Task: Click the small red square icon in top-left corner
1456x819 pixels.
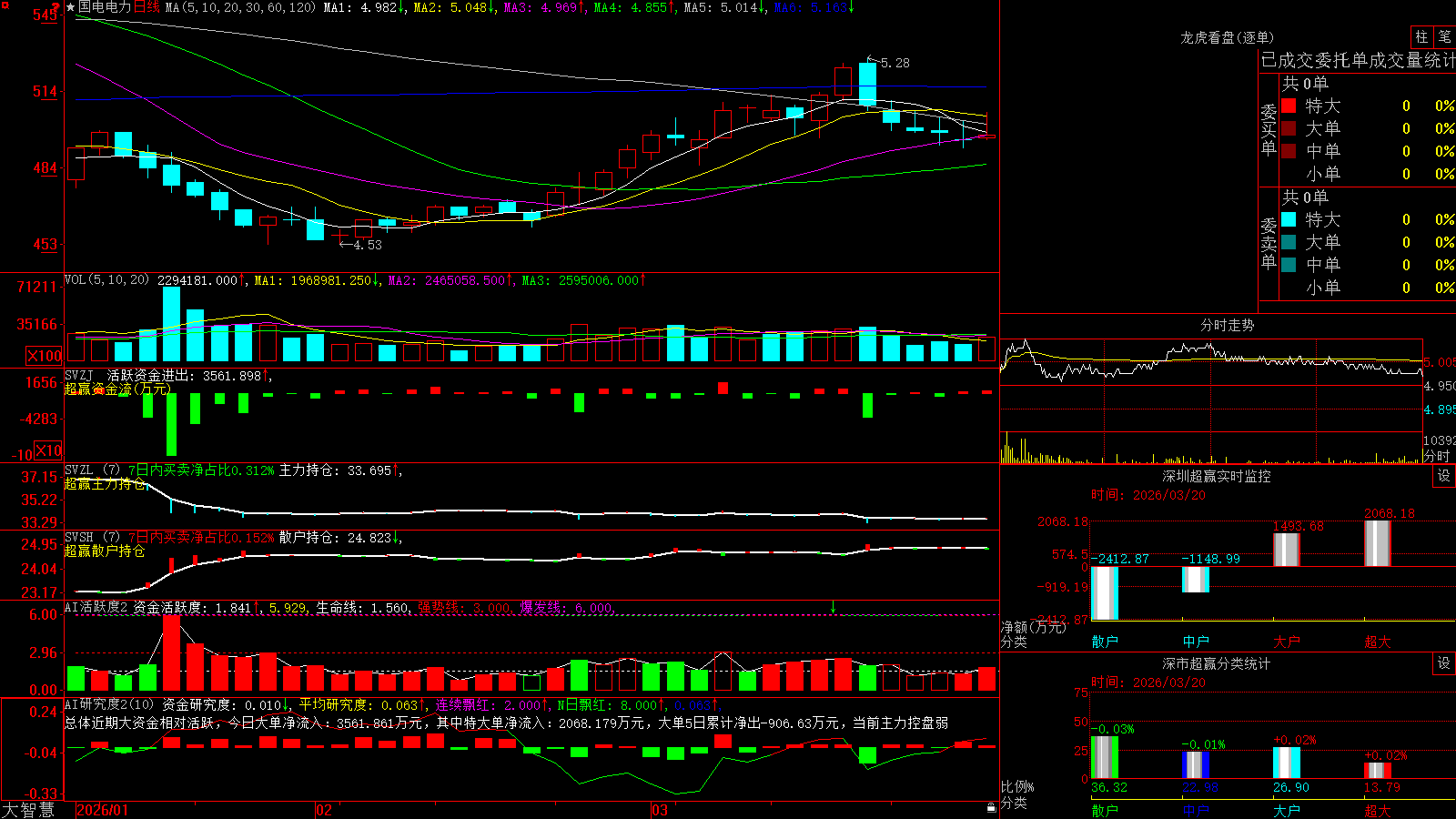Action: 5,5
